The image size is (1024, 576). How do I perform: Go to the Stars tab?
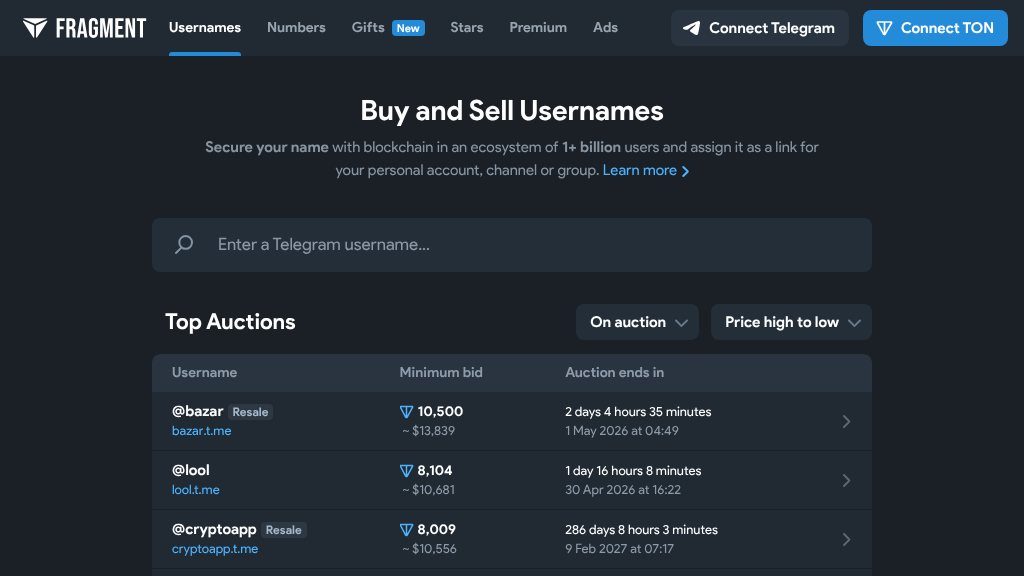tap(466, 27)
